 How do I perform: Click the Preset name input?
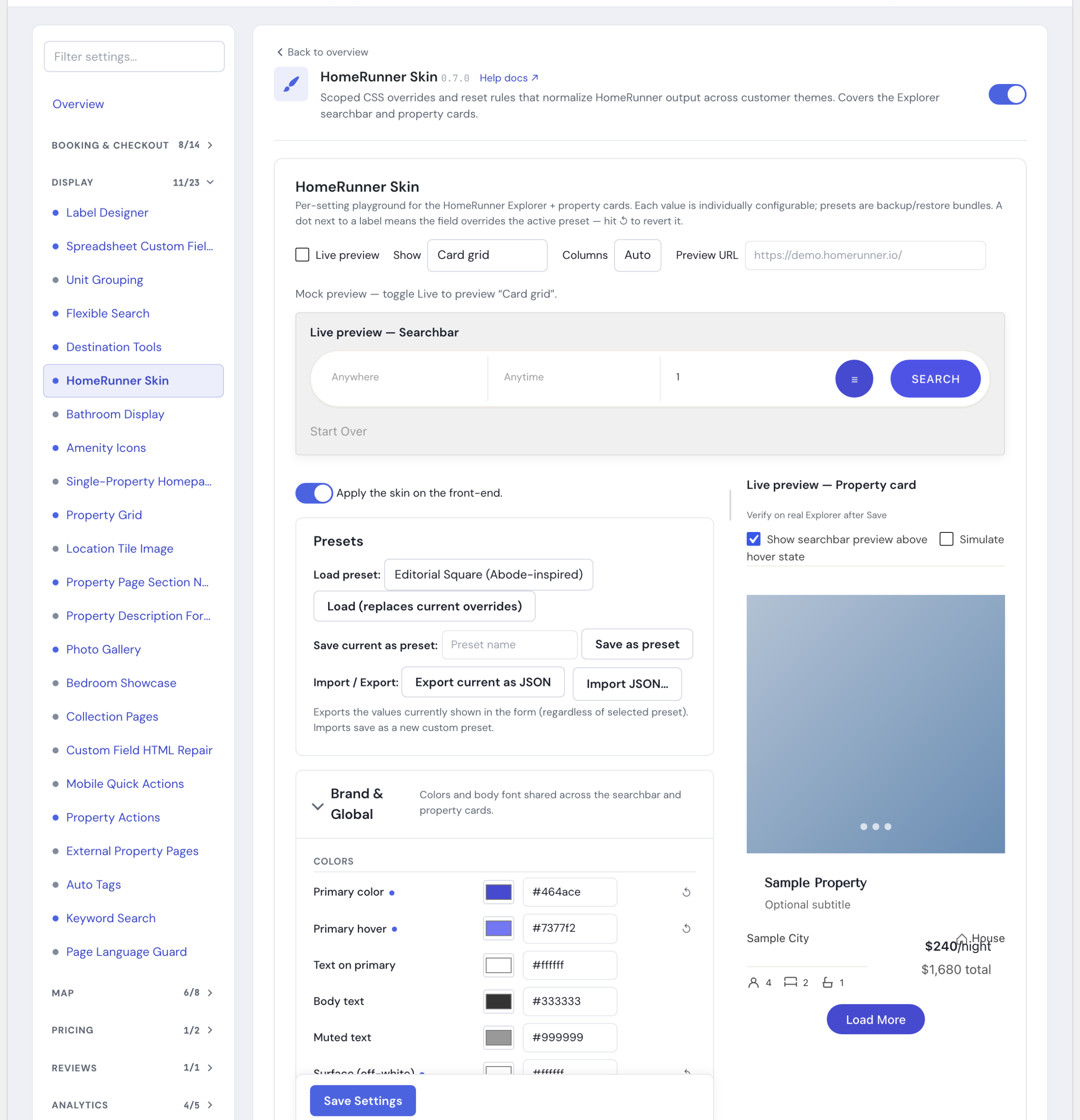pyautogui.click(x=510, y=644)
